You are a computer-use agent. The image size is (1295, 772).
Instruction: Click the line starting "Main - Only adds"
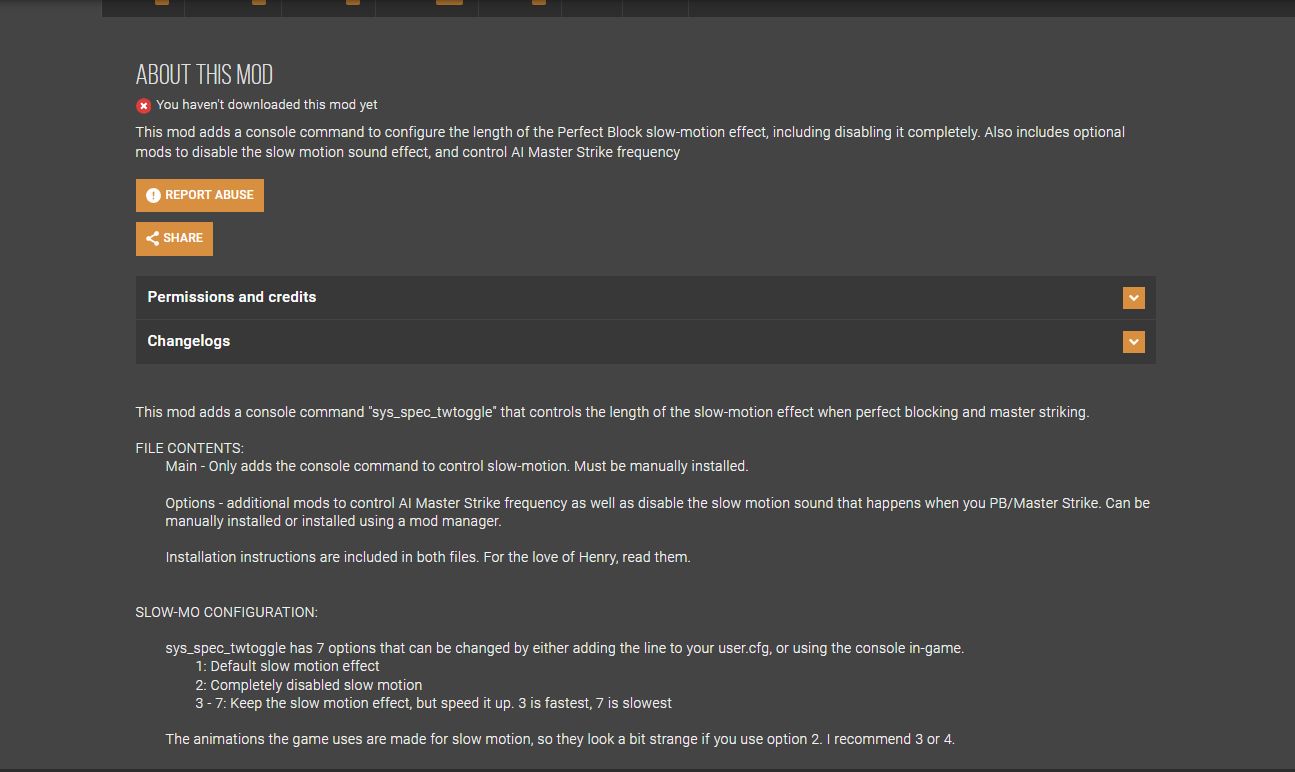point(457,466)
